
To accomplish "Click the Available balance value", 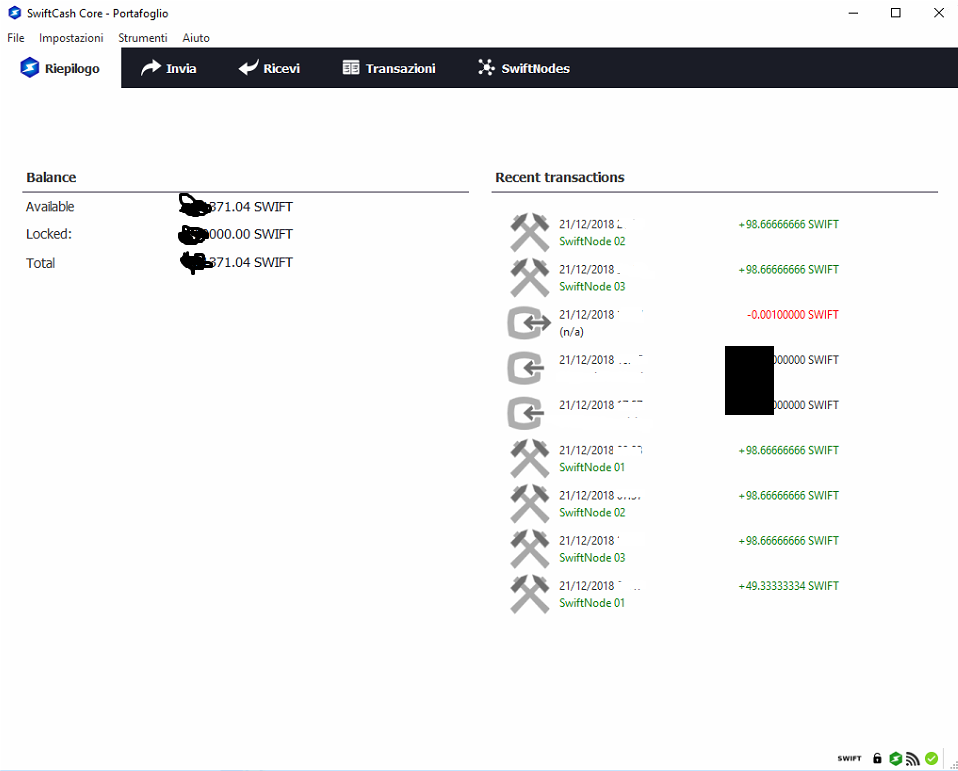I will click(x=236, y=206).
